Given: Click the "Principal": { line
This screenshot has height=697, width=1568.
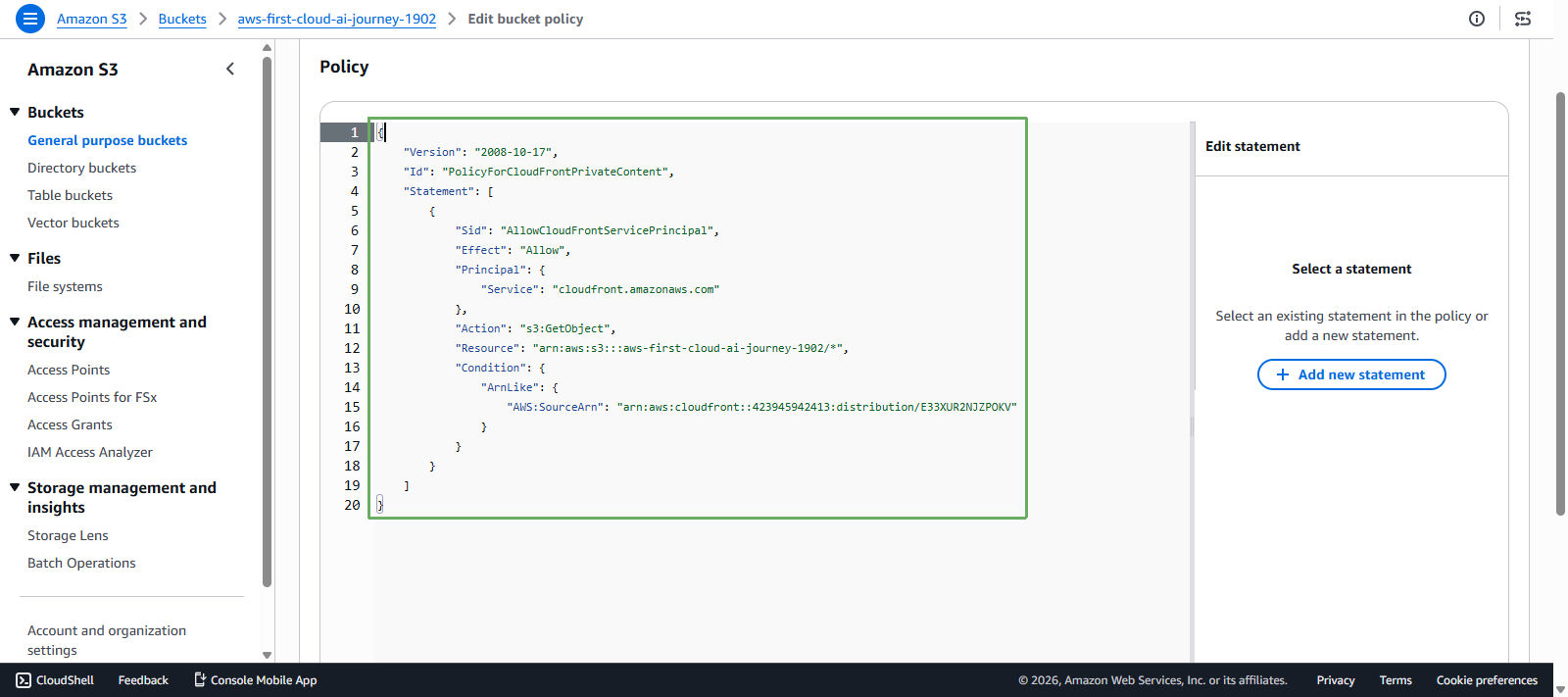Looking at the screenshot, I should pyautogui.click(x=500, y=270).
